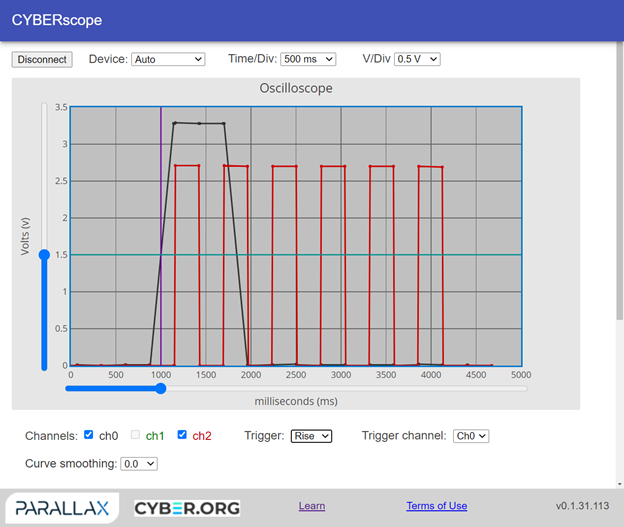Click the 2500 tick label on the time axis
Image resolution: width=624 pixels, height=527 pixels.
point(296,375)
